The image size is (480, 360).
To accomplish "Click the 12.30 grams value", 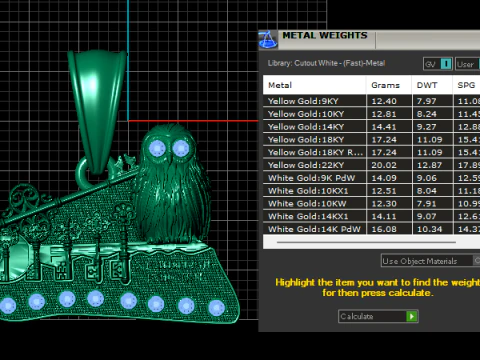I will click(x=384, y=203).
